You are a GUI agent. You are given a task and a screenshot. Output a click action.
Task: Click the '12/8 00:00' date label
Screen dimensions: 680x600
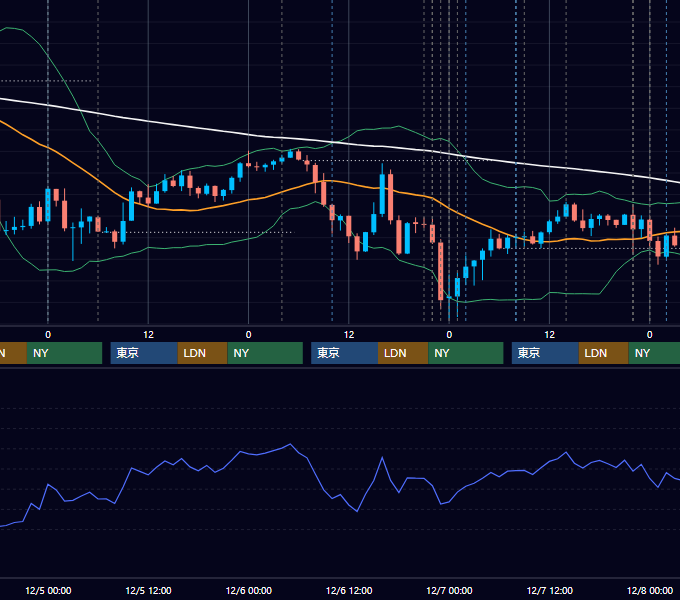click(x=650, y=590)
